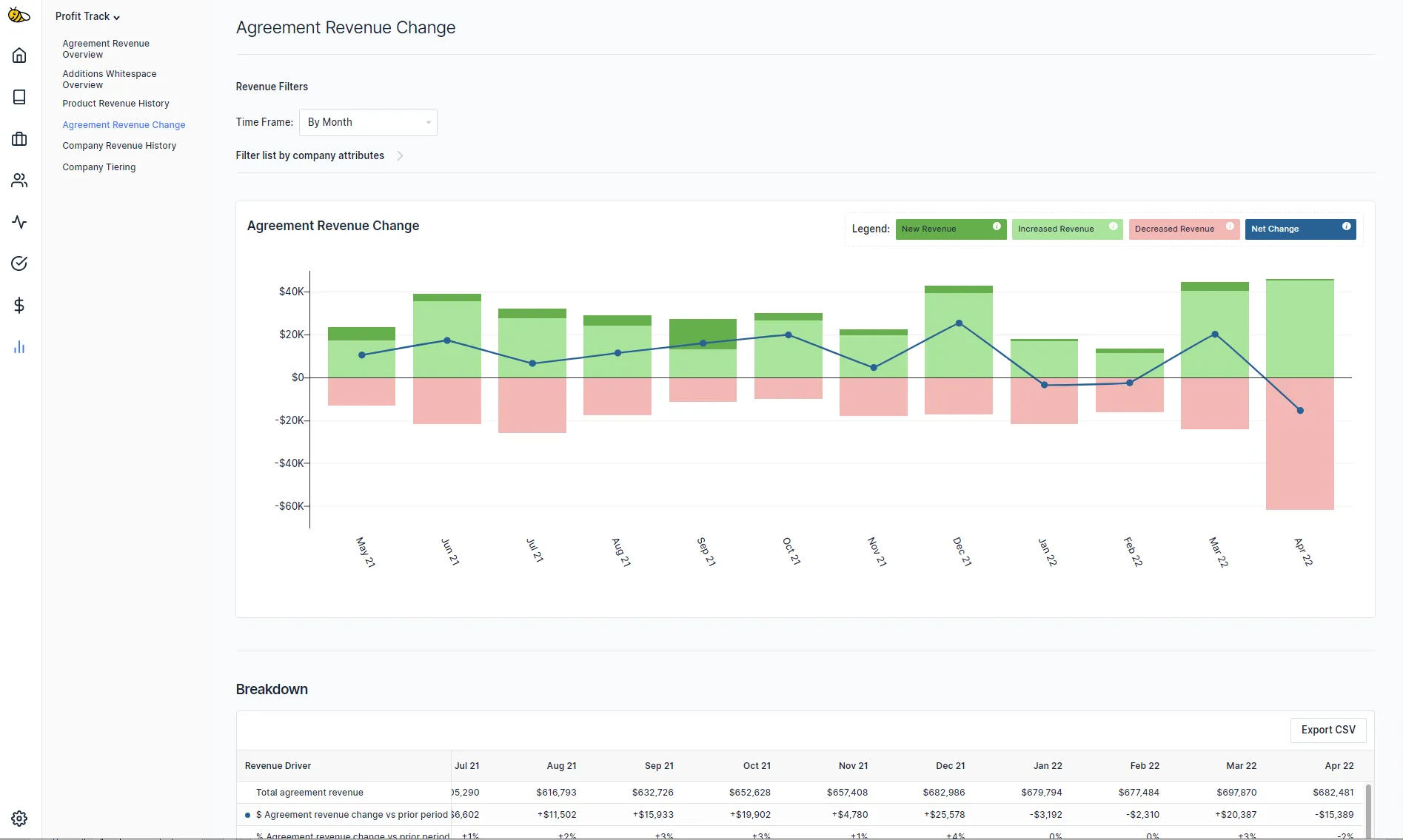Click the Sep 21 column header
This screenshot has height=840, width=1403.
click(659, 766)
